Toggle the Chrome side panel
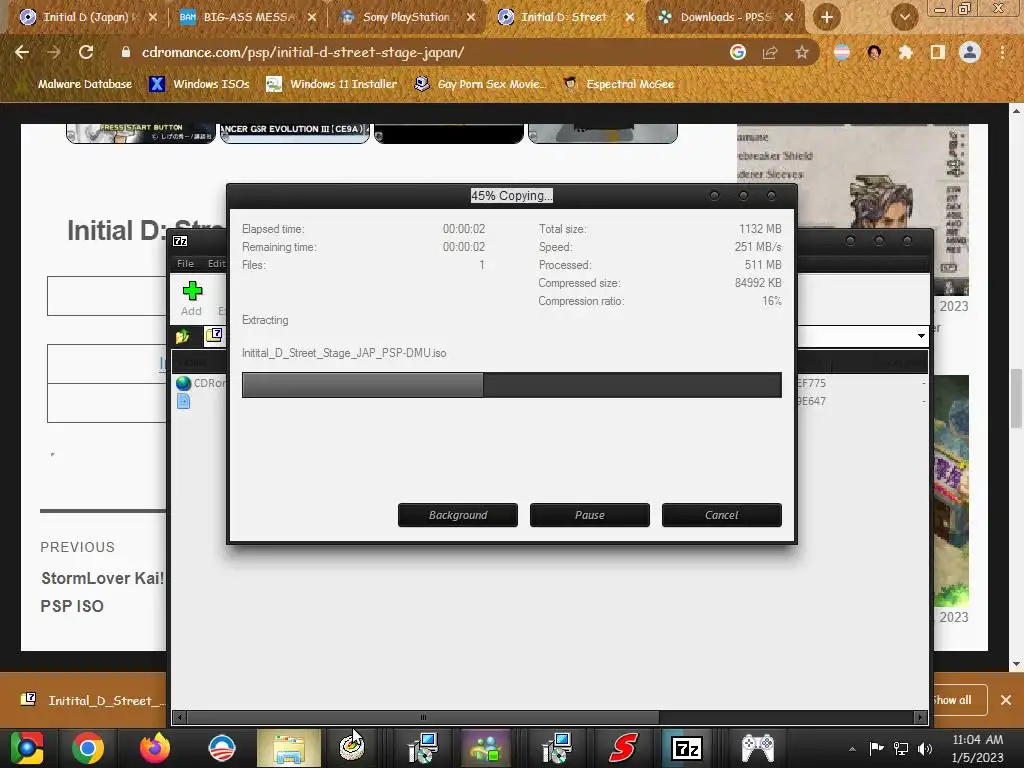1024x768 pixels. pyautogui.click(x=938, y=52)
